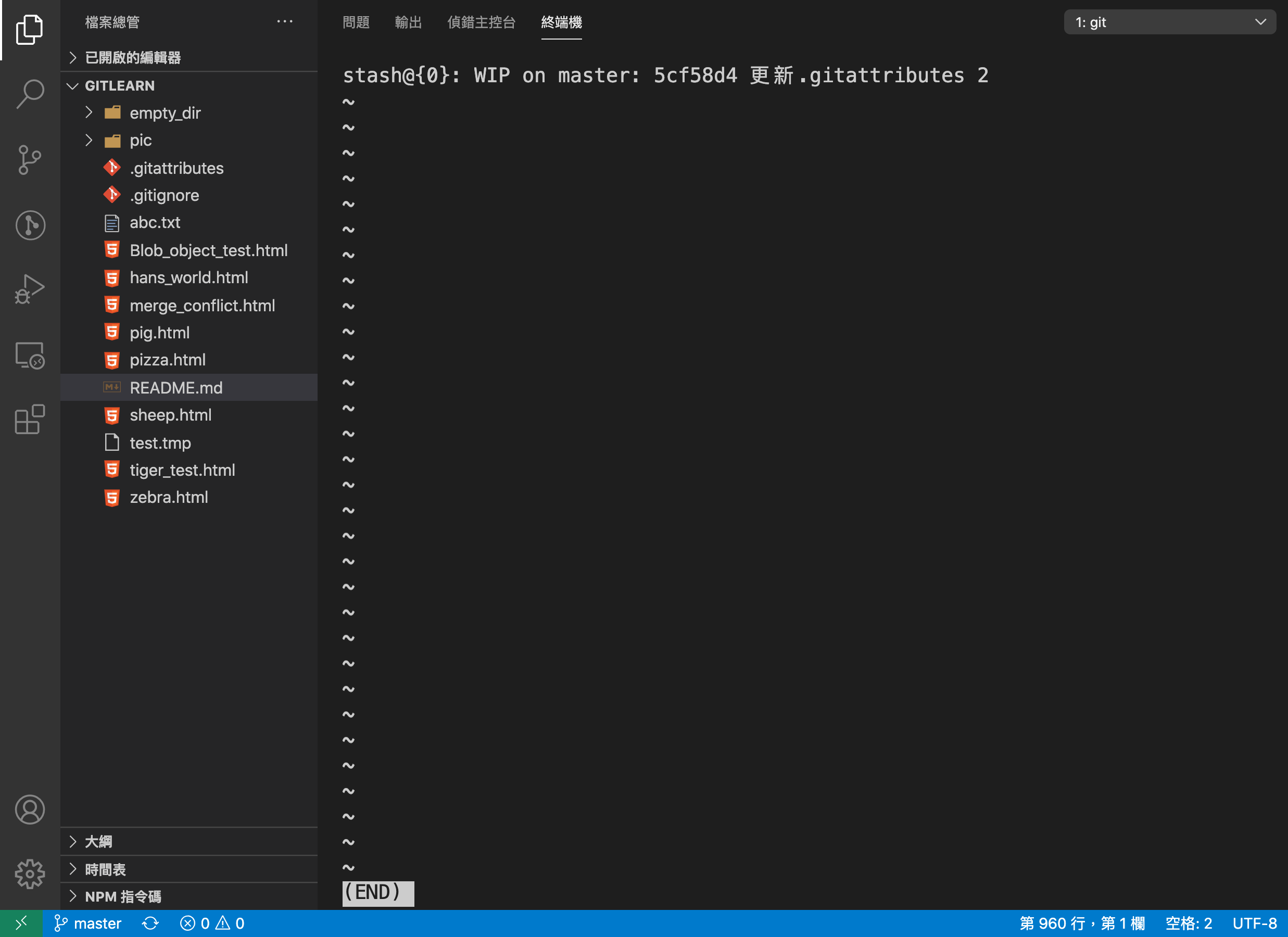Open hans_world.html file
Viewport: 1288px width, 937px height.
coord(188,277)
